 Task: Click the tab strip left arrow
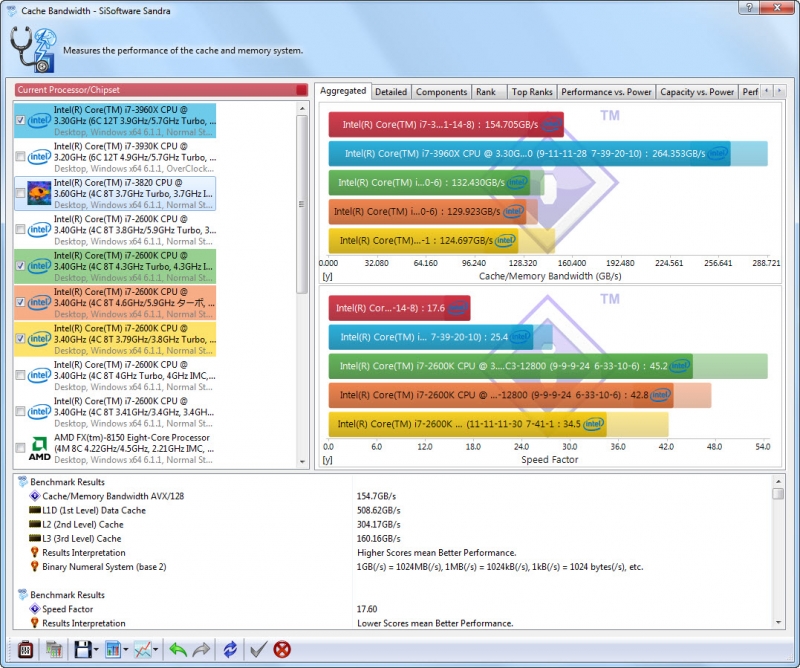click(x=766, y=91)
